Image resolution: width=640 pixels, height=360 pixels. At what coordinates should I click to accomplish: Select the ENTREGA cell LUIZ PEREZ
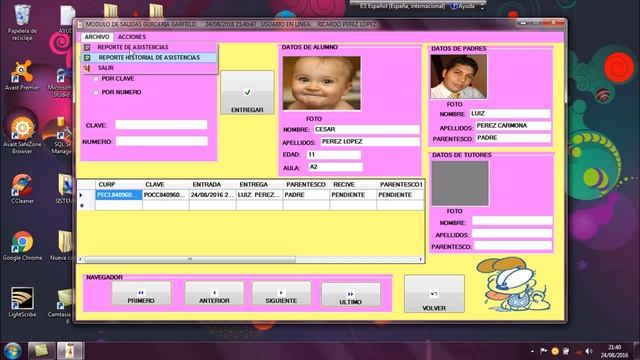tap(260, 195)
